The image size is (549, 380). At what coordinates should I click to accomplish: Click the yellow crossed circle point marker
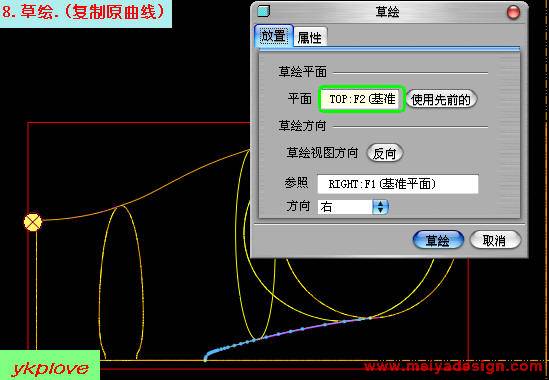pos(33,222)
